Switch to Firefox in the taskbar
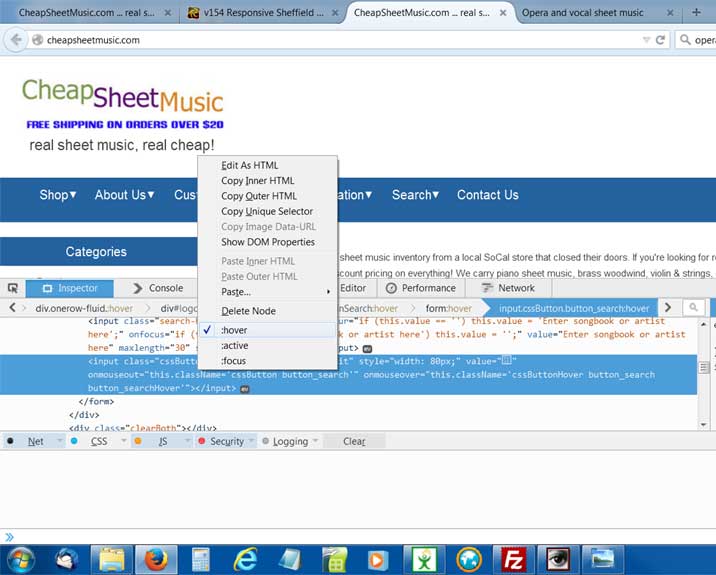The height and width of the screenshot is (575, 716). 156,560
